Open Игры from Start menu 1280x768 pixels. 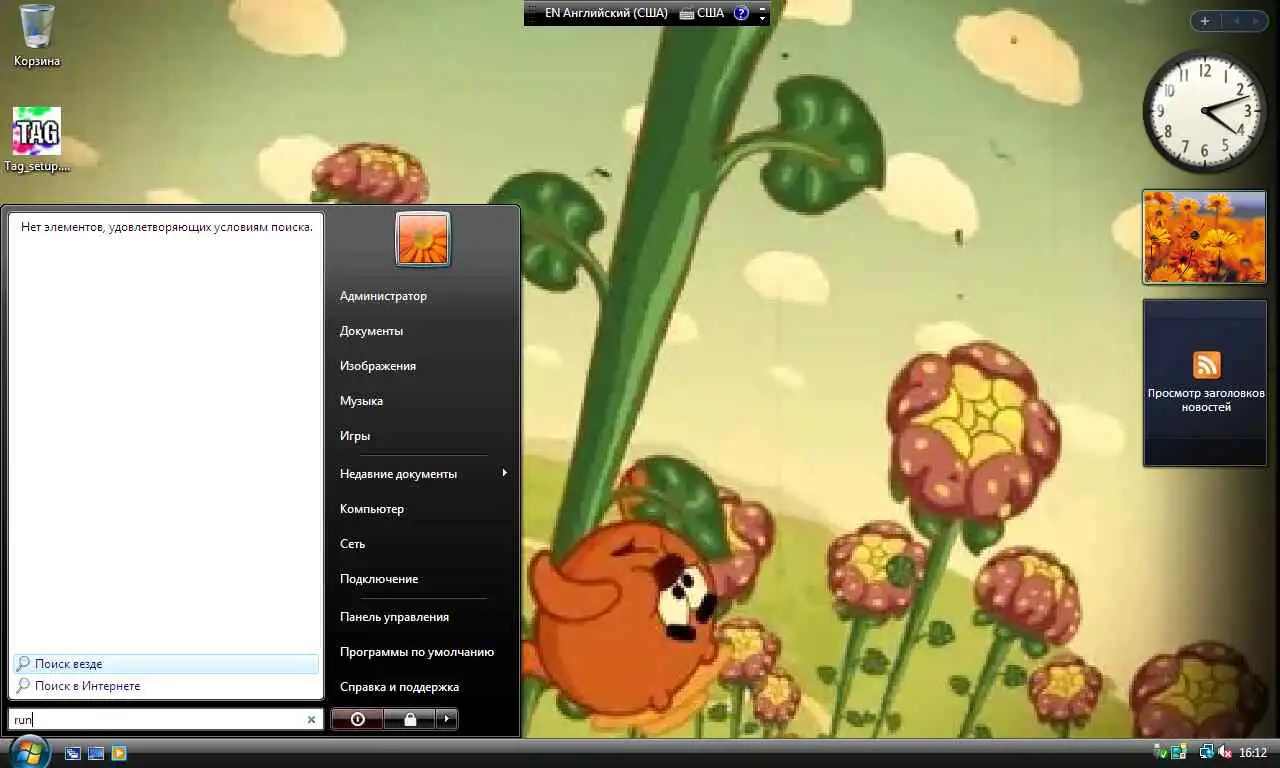pos(355,436)
